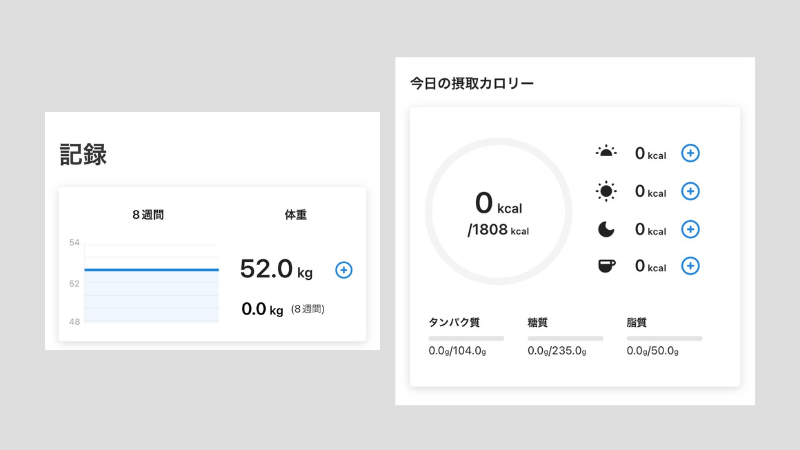
Task: Click the 脂質 progress bar
Action: 664,338
